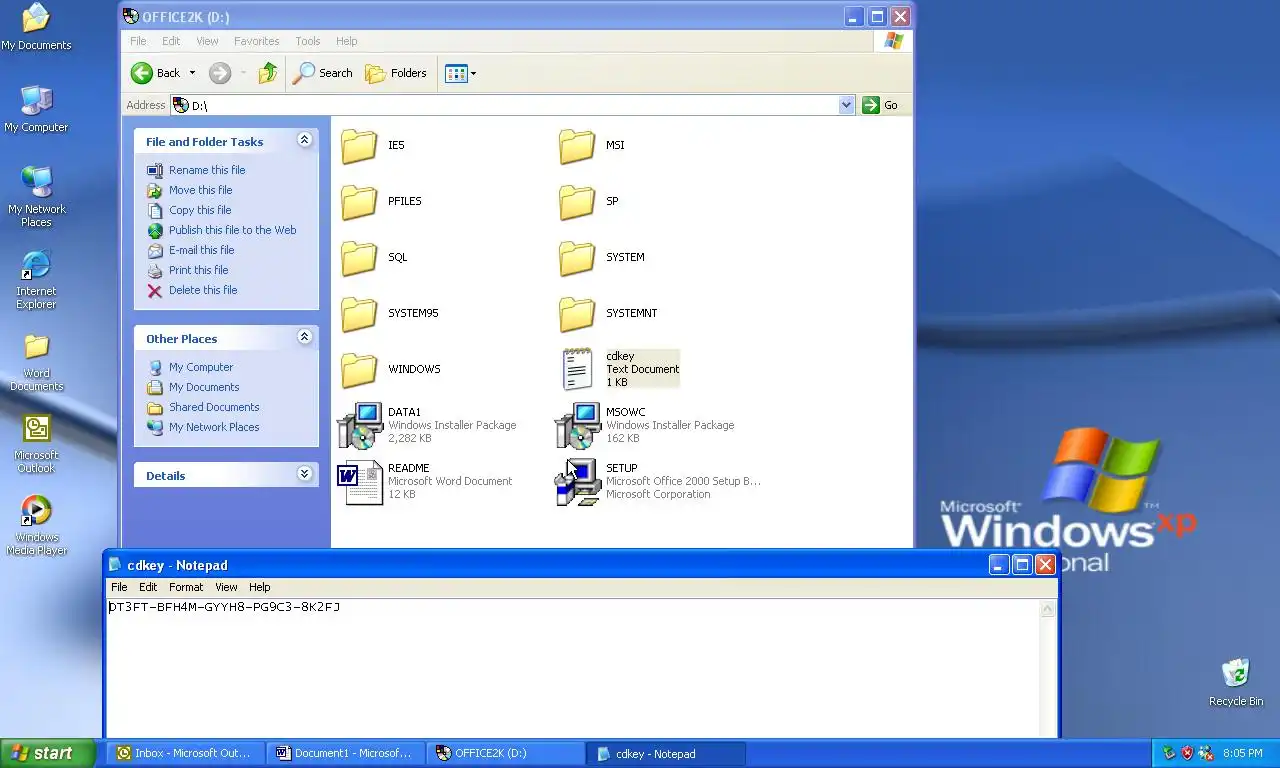The image size is (1280, 768).
Task: Click the Up folder icon in the toolbar
Action: tap(268, 73)
